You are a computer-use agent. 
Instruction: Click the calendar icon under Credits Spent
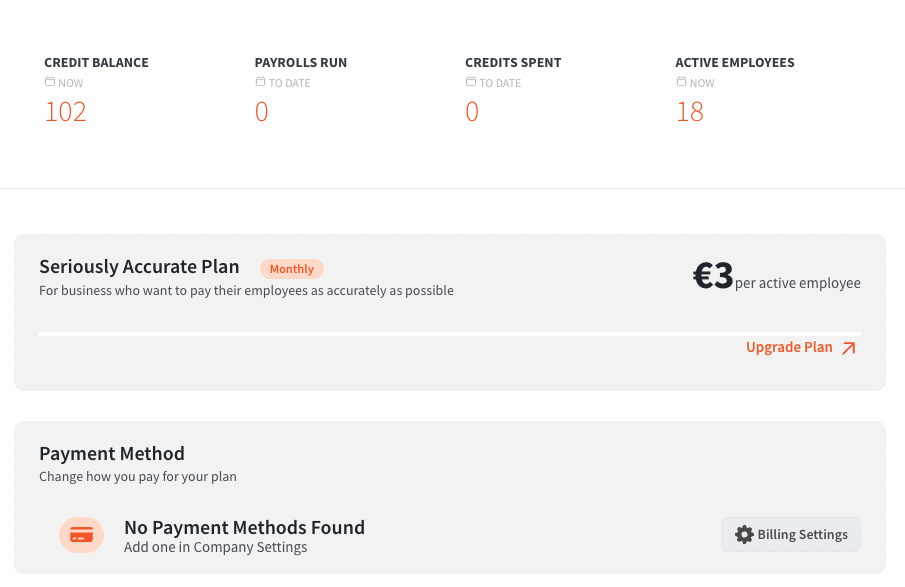pos(469,82)
